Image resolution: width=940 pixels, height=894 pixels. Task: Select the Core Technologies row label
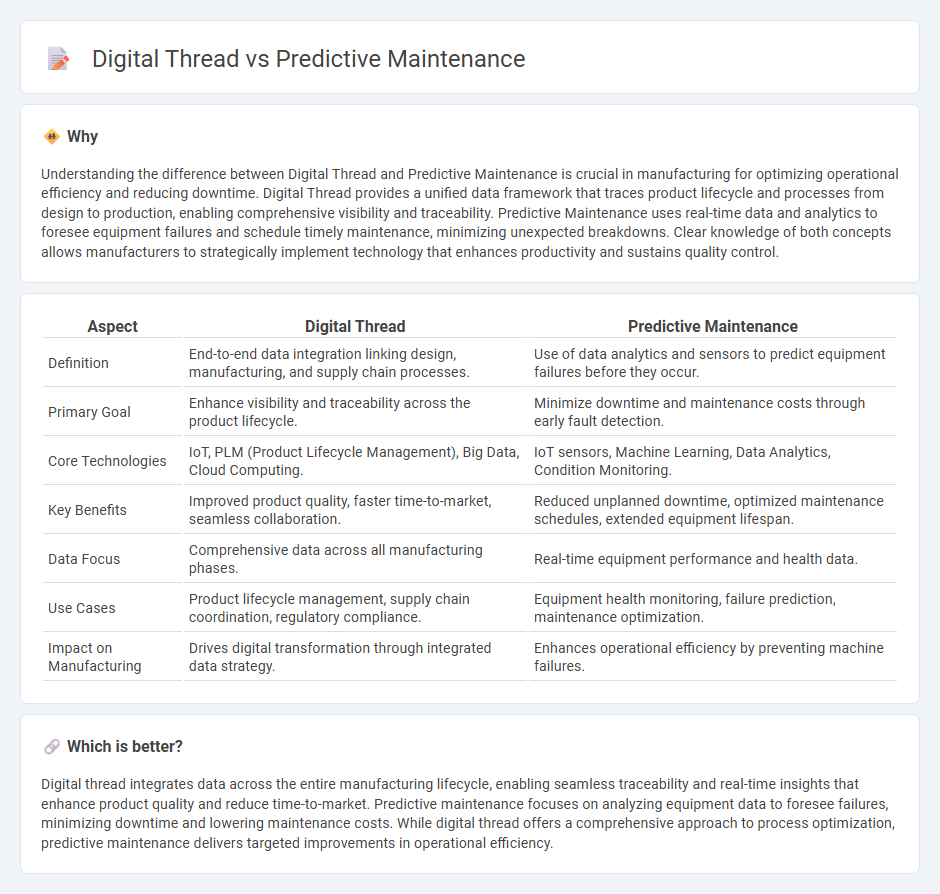[107, 461]
